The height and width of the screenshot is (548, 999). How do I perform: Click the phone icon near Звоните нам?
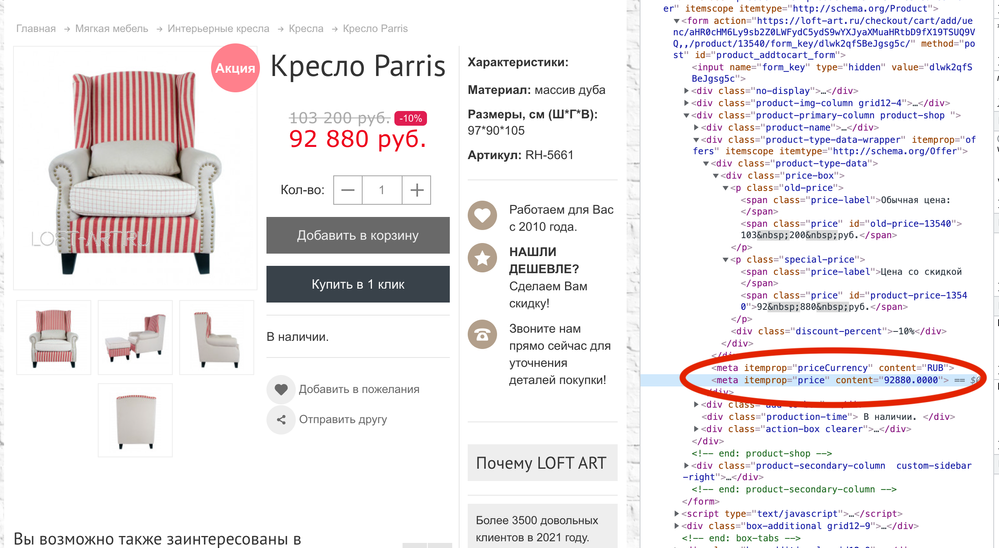click(x=483, y=334)
